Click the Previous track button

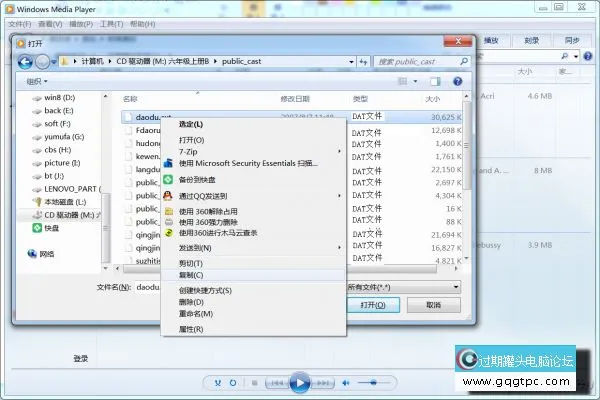coord(277,382)
